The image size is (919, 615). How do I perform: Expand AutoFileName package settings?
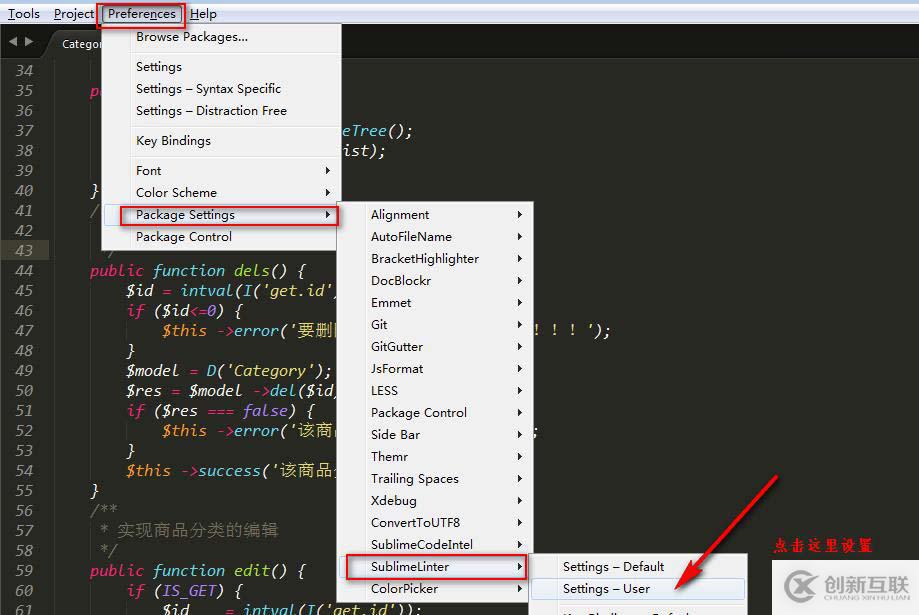coord(435,237)
